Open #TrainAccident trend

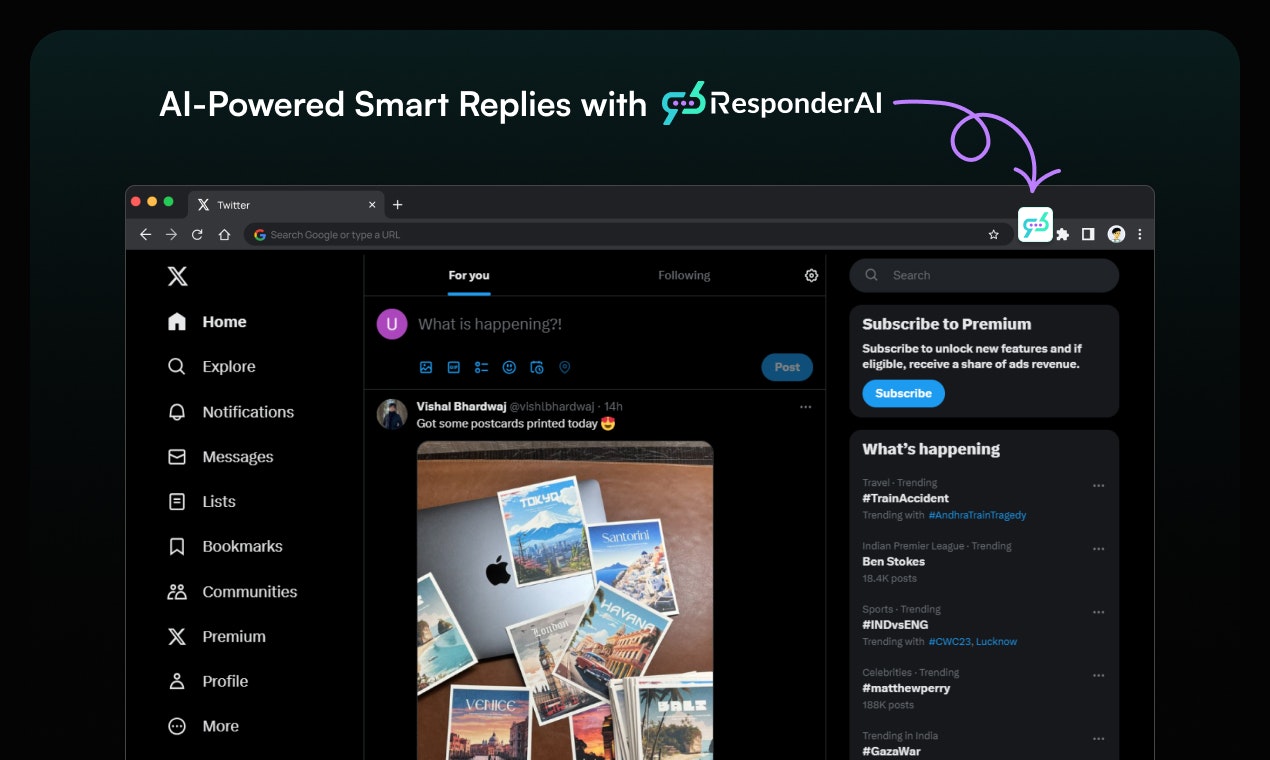[x=906, y=498]
